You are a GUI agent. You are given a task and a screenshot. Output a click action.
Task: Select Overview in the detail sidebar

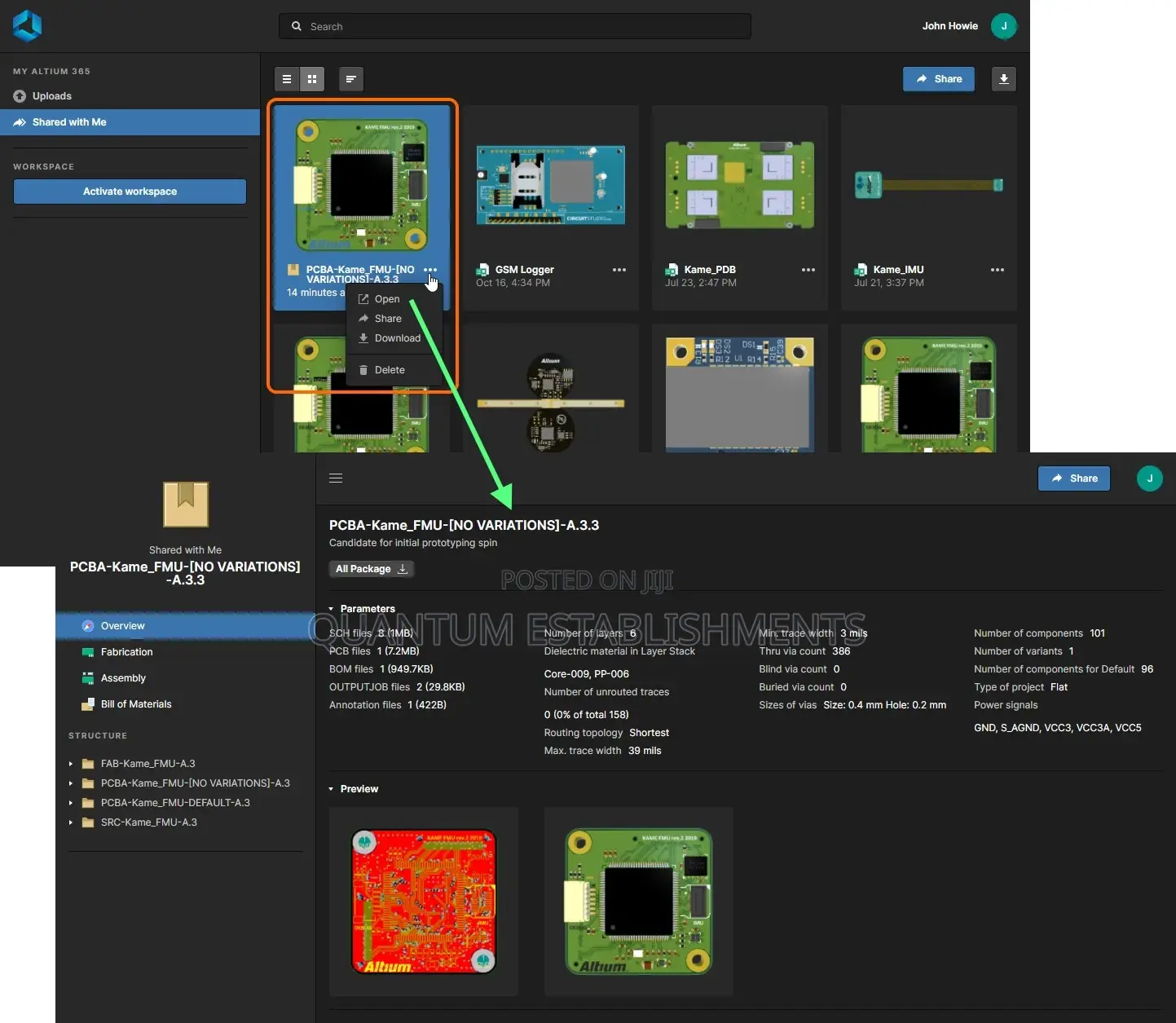tap(186, 626)
